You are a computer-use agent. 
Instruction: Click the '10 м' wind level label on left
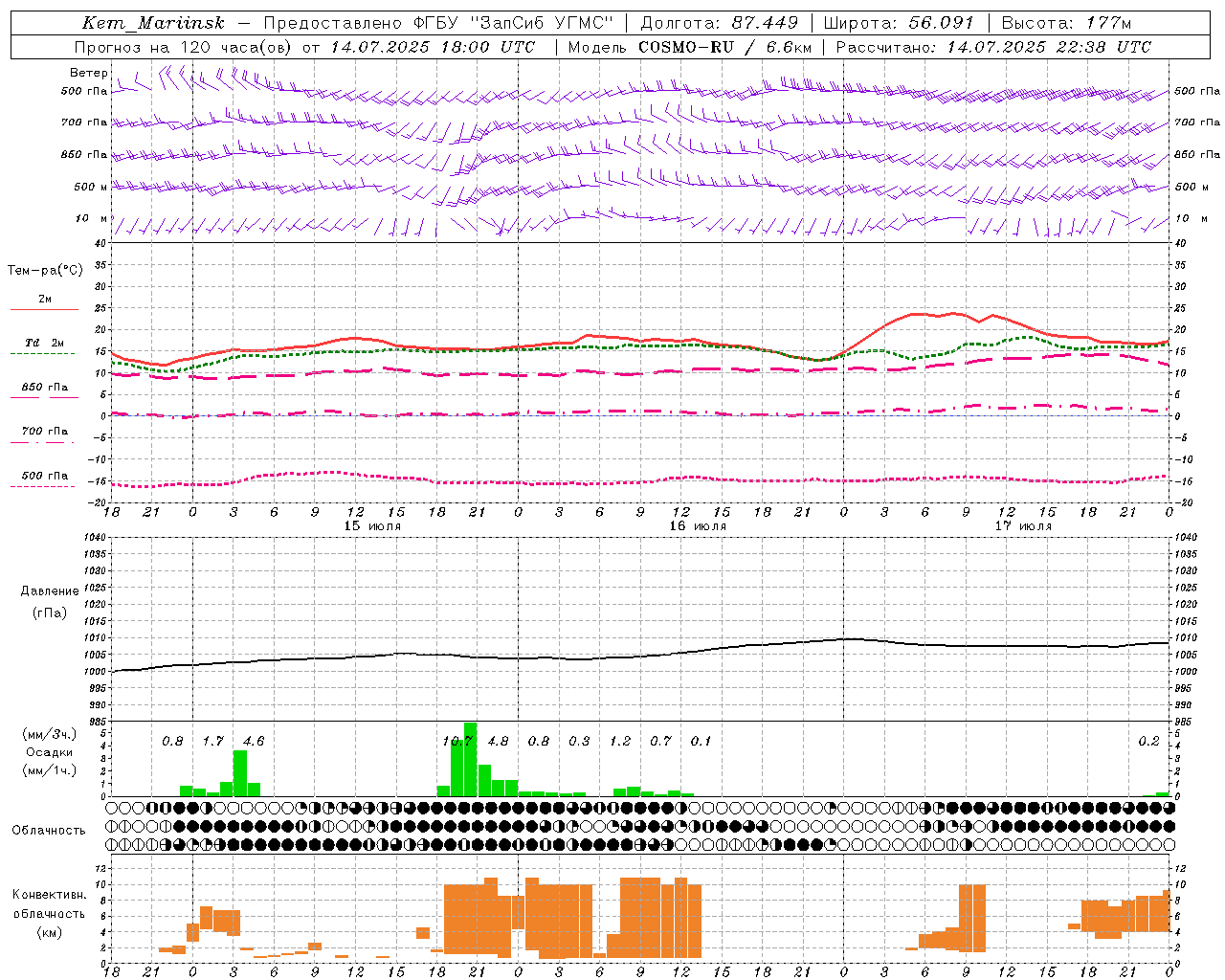92,218
